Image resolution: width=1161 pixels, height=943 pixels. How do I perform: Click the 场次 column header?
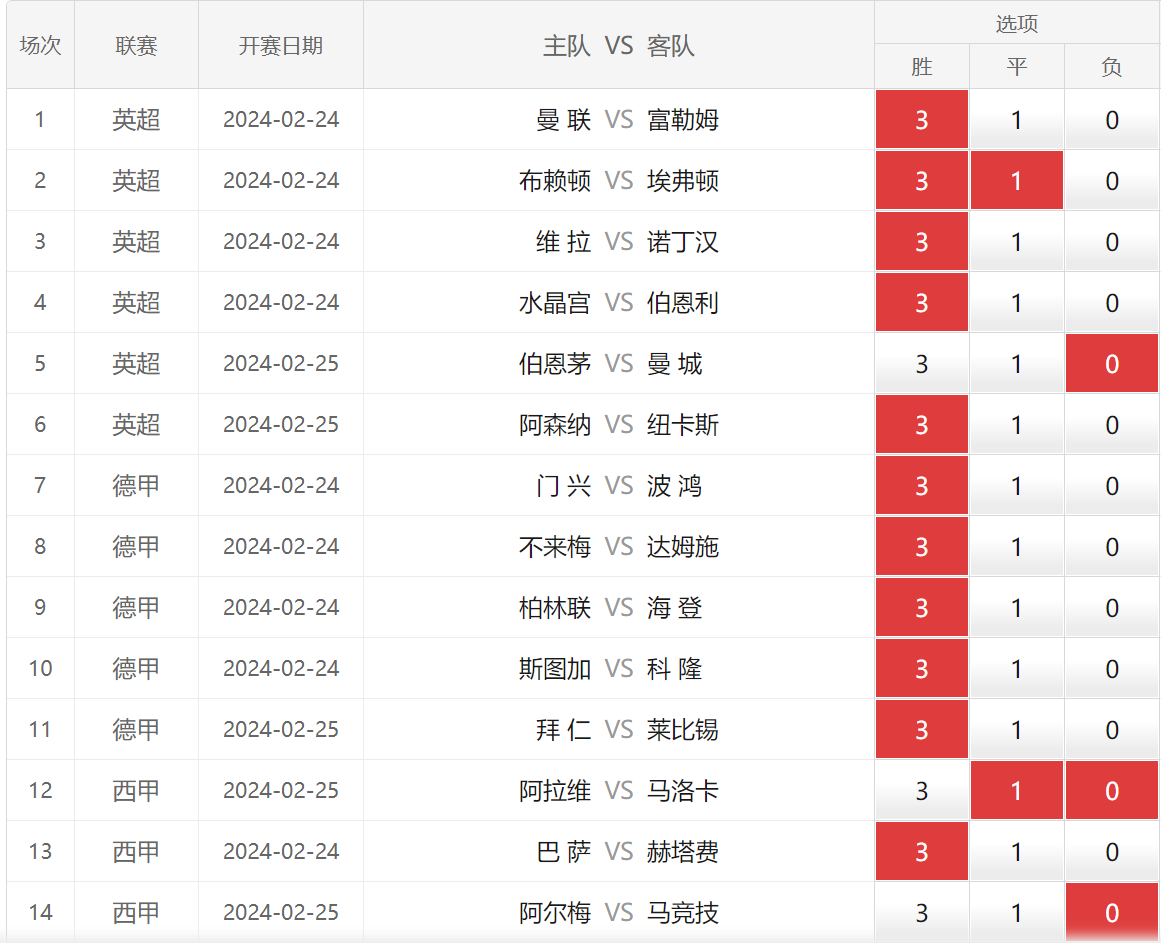tap(41, 45)
